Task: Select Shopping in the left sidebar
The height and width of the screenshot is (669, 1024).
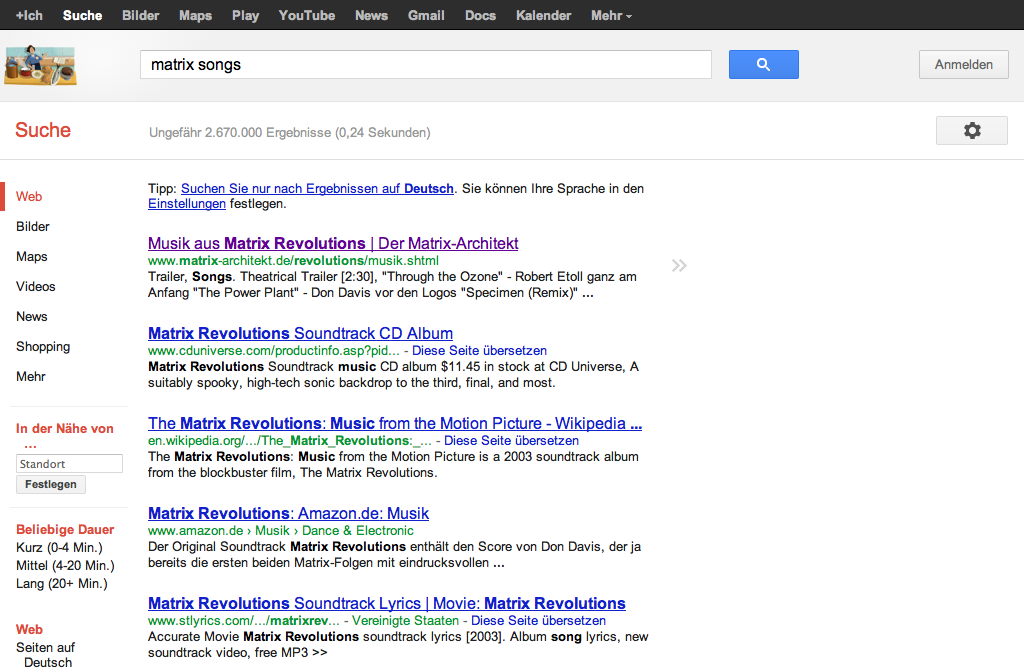Action: [x=43, y=347]
